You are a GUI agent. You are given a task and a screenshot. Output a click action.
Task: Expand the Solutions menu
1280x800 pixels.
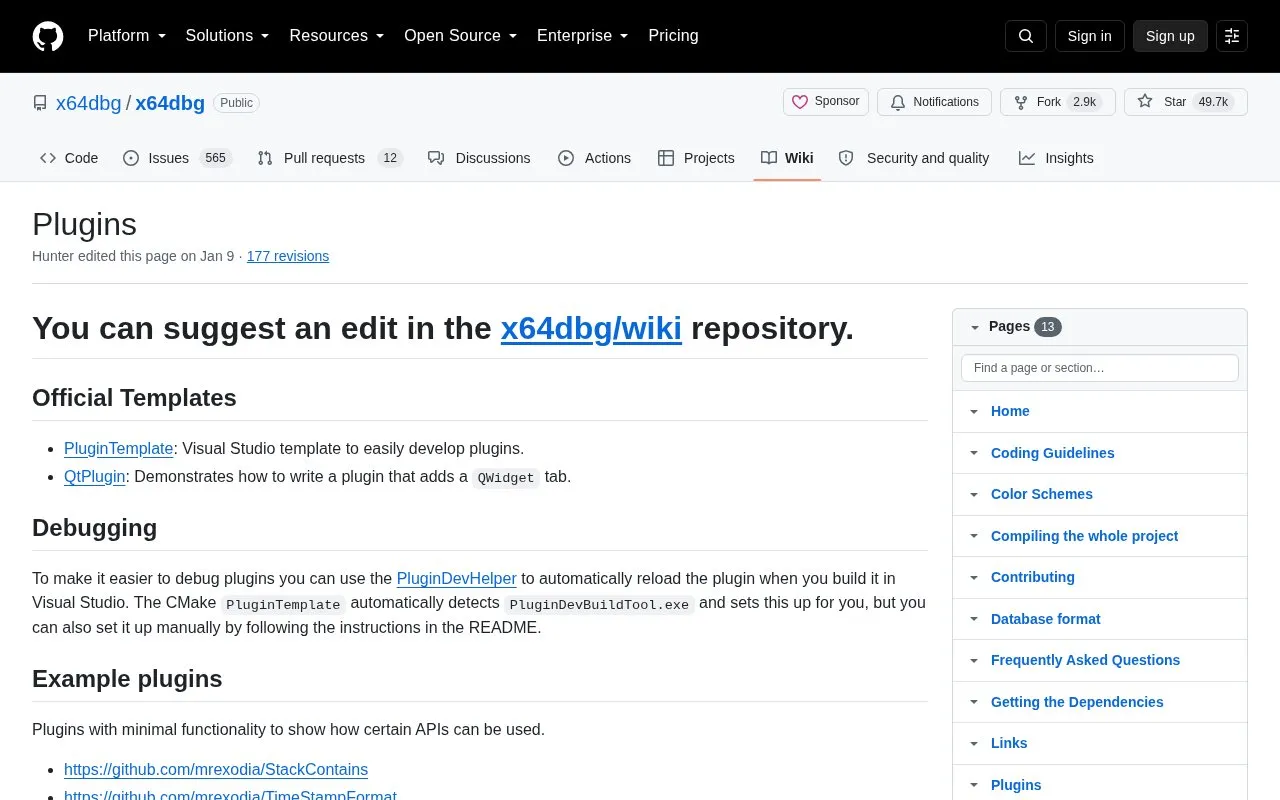(x=228, y=36)
